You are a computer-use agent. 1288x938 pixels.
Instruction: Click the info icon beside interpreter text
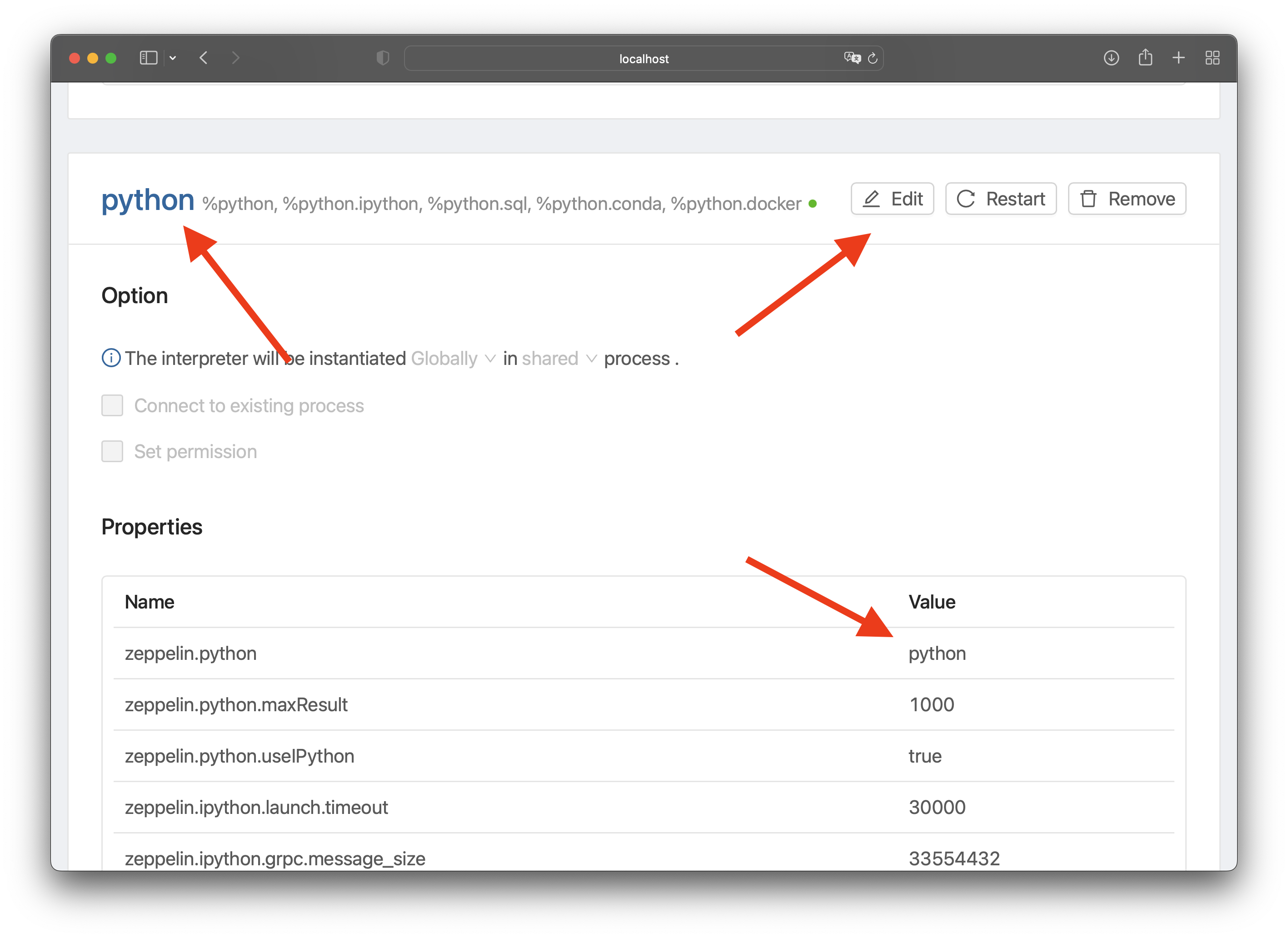[x=111, y=358]
